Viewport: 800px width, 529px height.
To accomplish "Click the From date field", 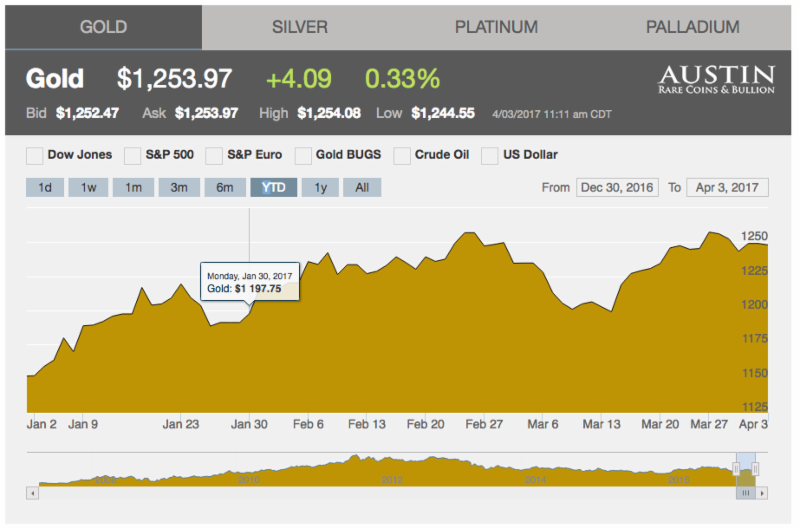I will (616, 188).
